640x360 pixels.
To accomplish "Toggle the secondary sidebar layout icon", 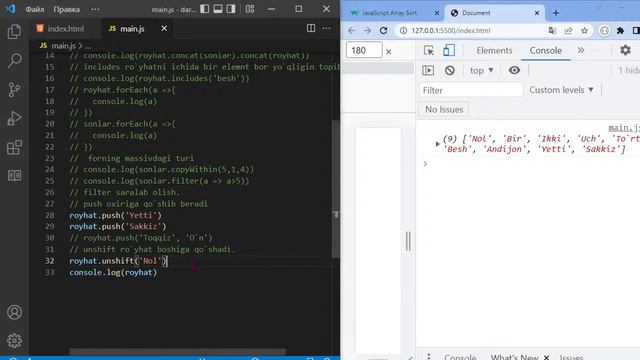I will tap(231, 9).
